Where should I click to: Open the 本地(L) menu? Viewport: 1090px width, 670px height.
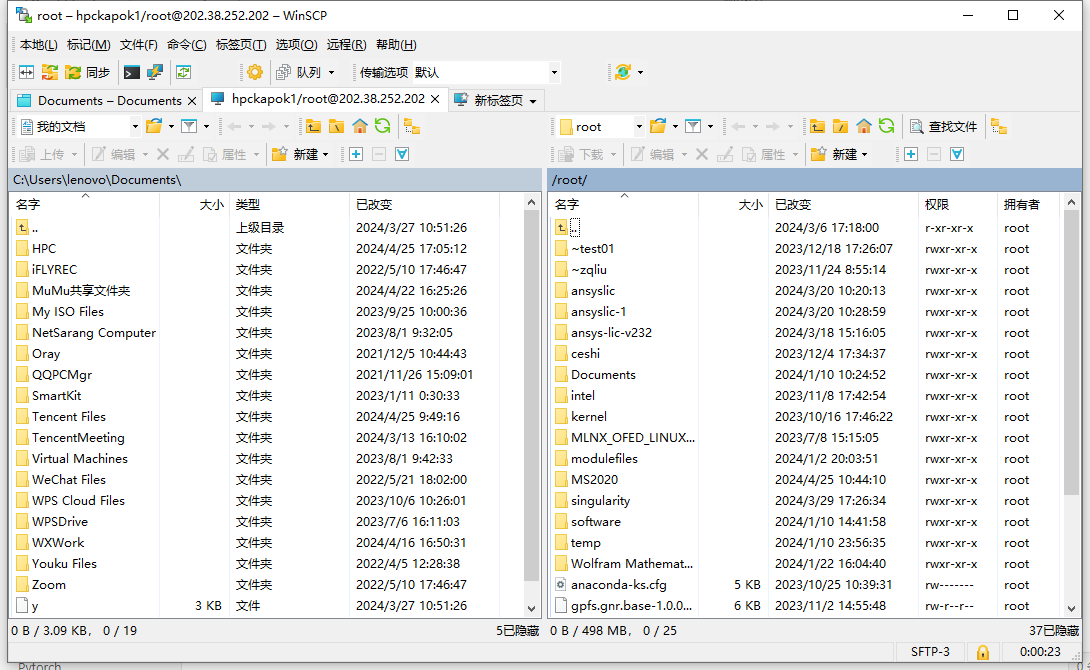pos(38,44)
